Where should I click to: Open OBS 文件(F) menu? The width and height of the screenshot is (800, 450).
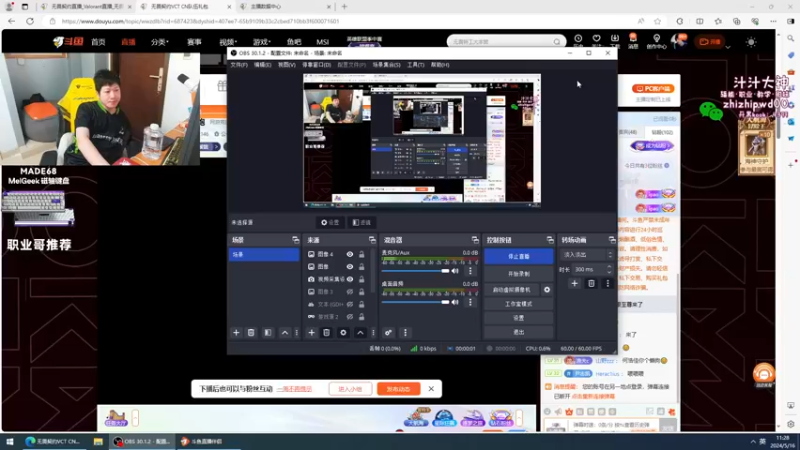coord(239,65)
